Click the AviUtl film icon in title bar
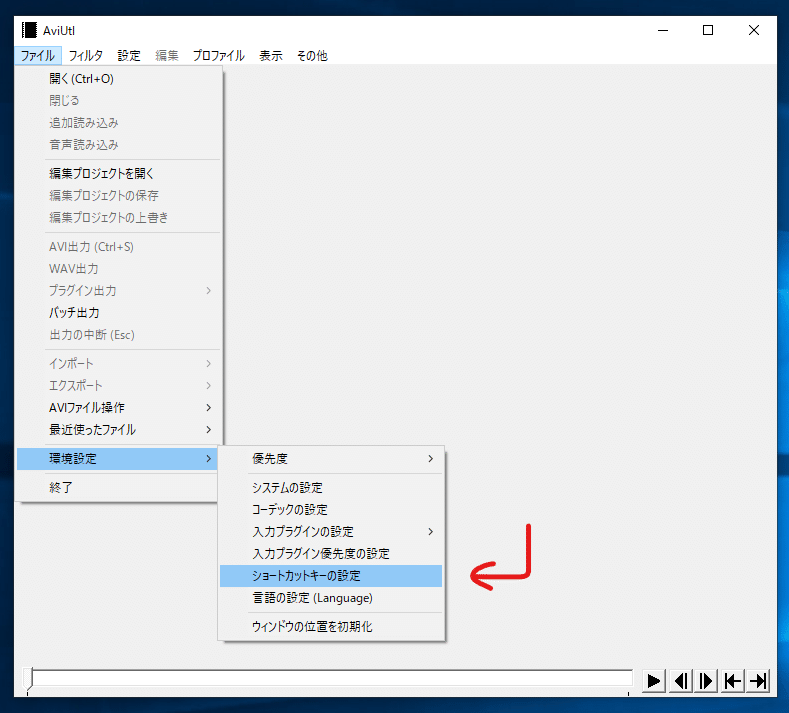Viewport: 789px width, 713px height. [x=29, y=30]
